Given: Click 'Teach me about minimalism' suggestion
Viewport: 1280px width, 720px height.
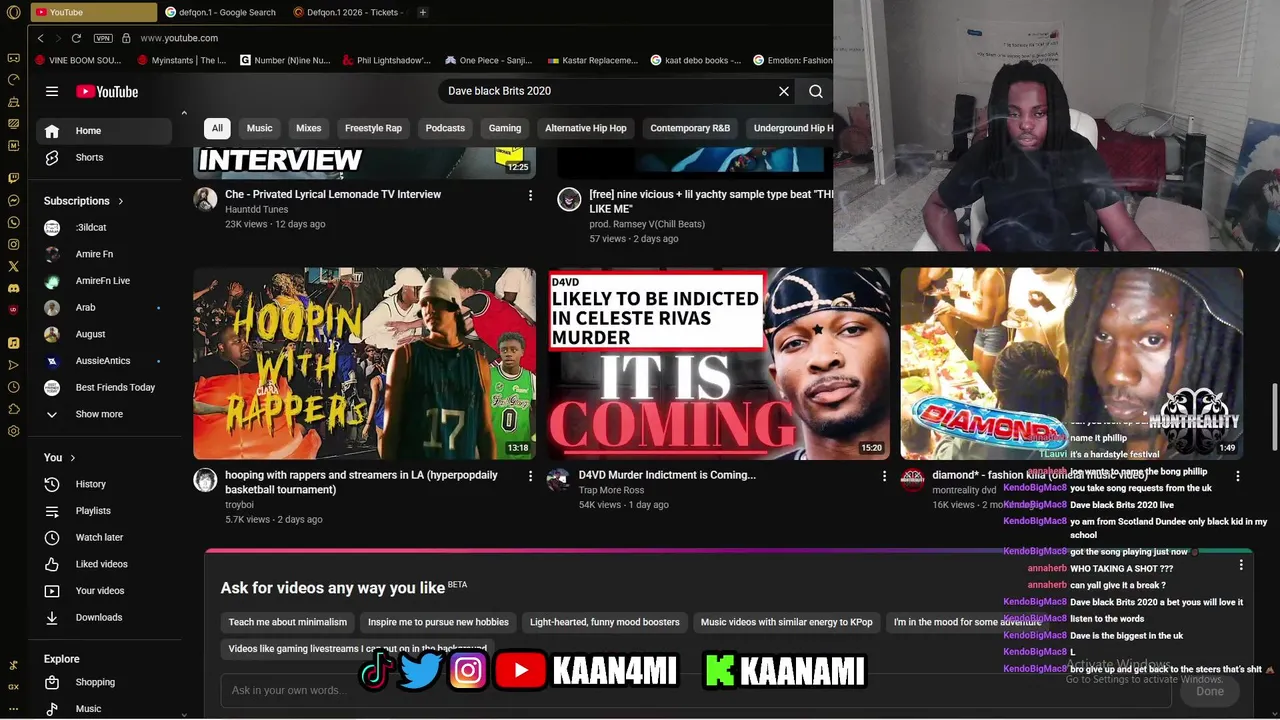Looking at the screenshot, I should pyautogui.click(x=288, y=622).
